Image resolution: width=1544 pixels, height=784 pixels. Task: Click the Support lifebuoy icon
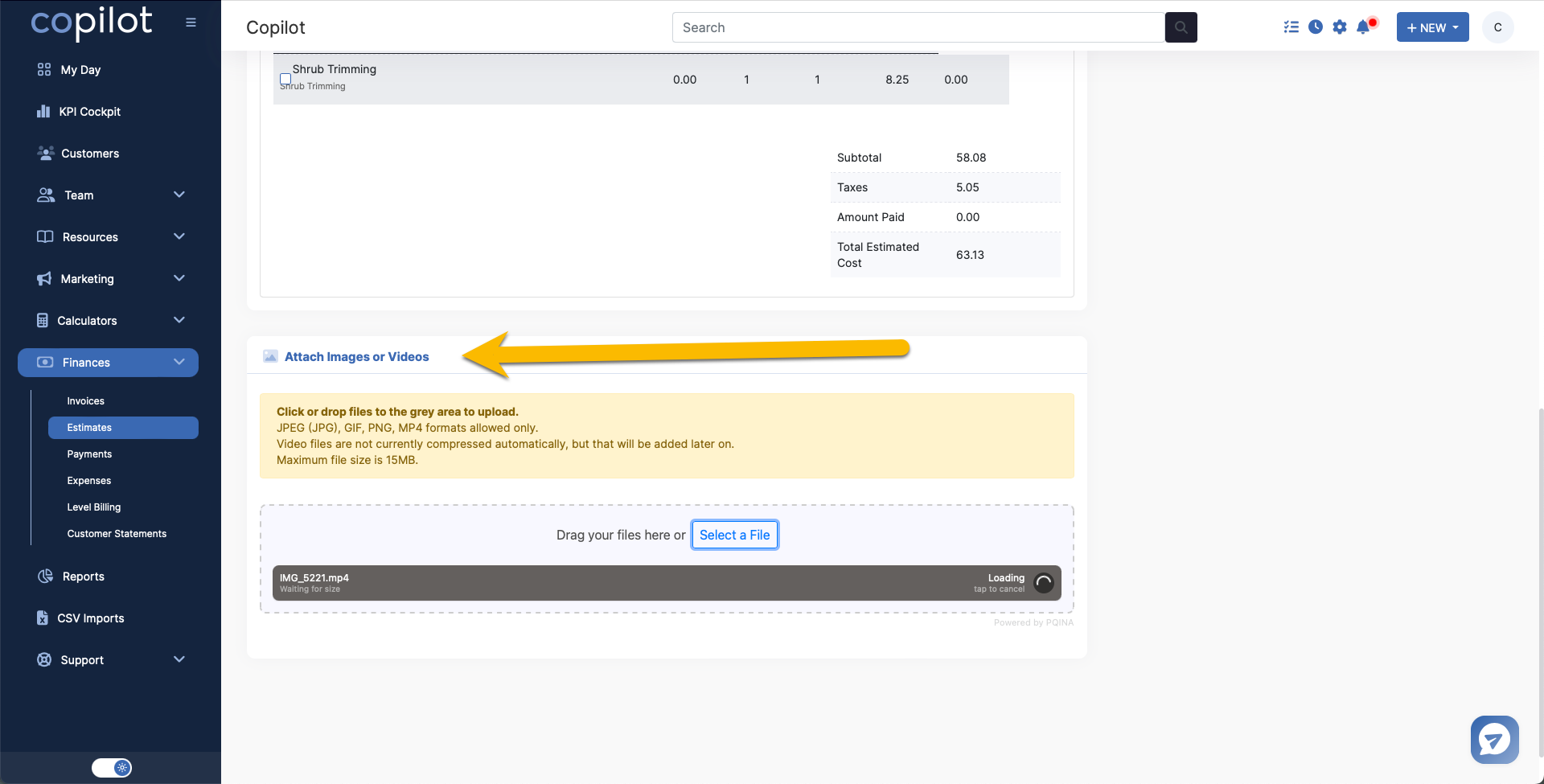coord(44,659)
